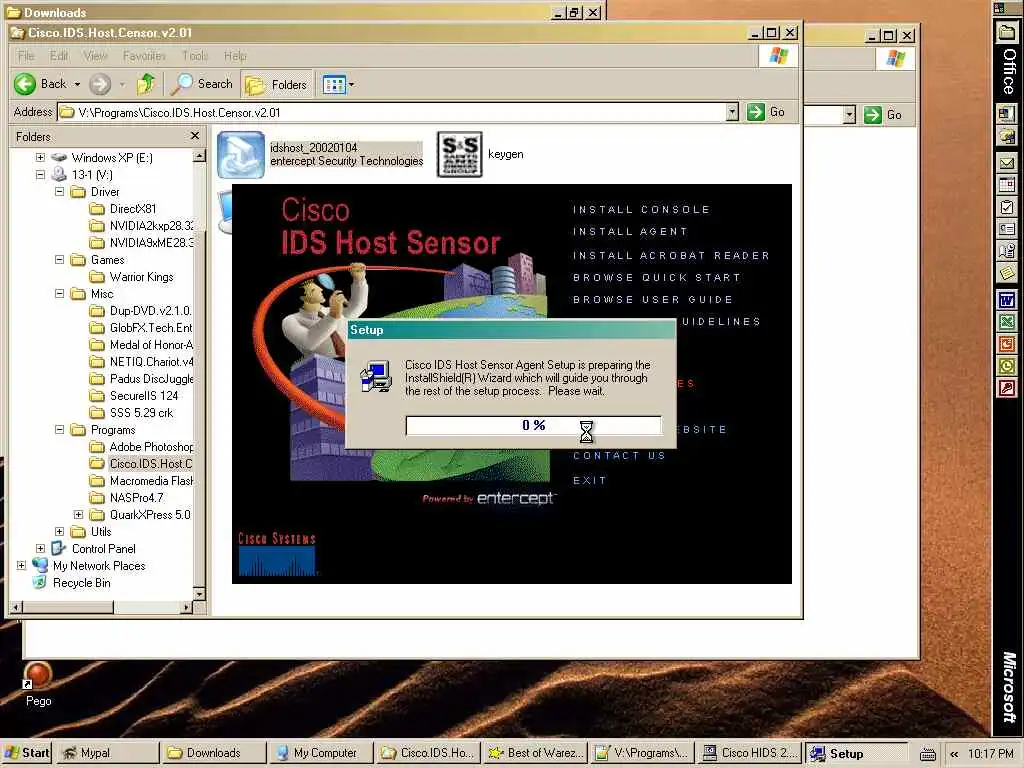
Task: Select Adobe Photoshop folder in tree
Action: (150, 447)
